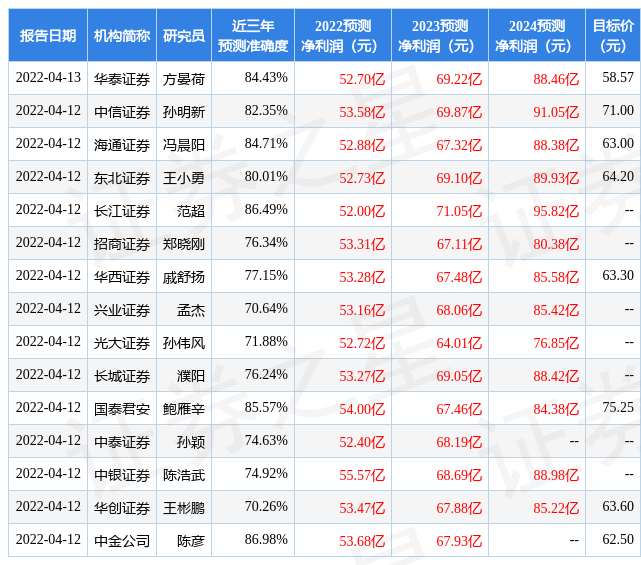This screenshot has height=565, width=641.
Task: Click target price 58.57
Action: click(x=618, y=78)
